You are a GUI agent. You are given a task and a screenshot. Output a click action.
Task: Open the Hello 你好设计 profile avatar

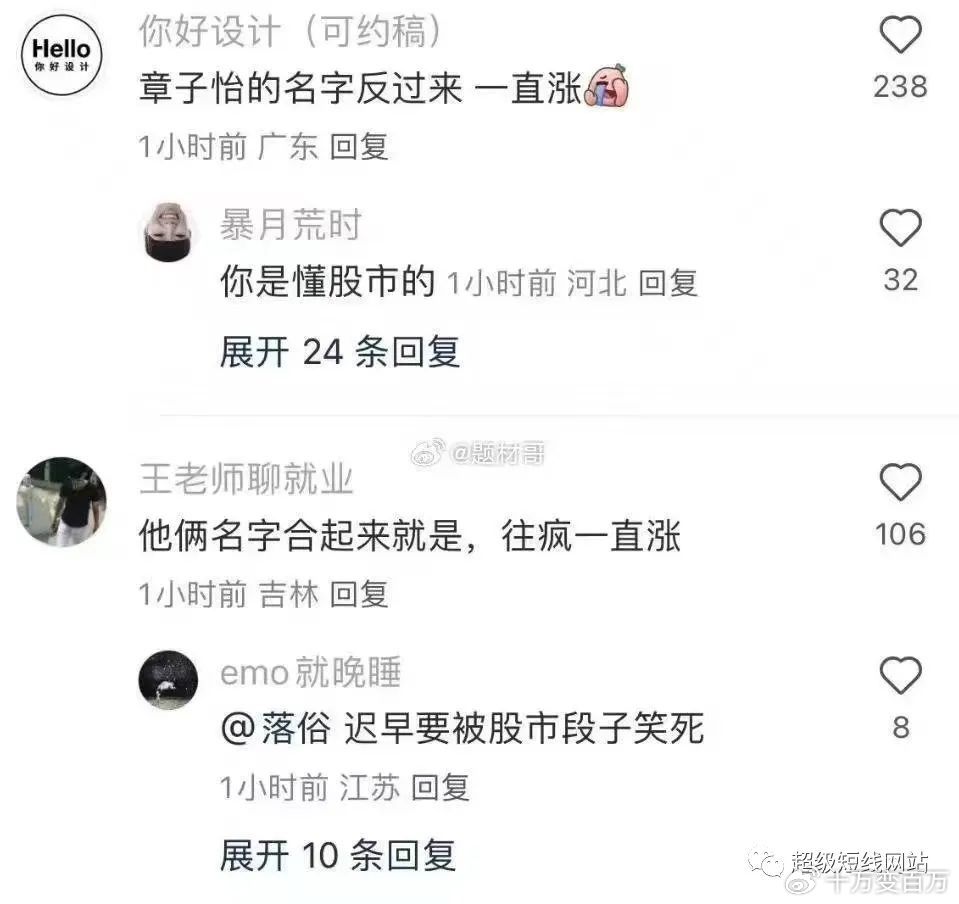coord(61,54)
